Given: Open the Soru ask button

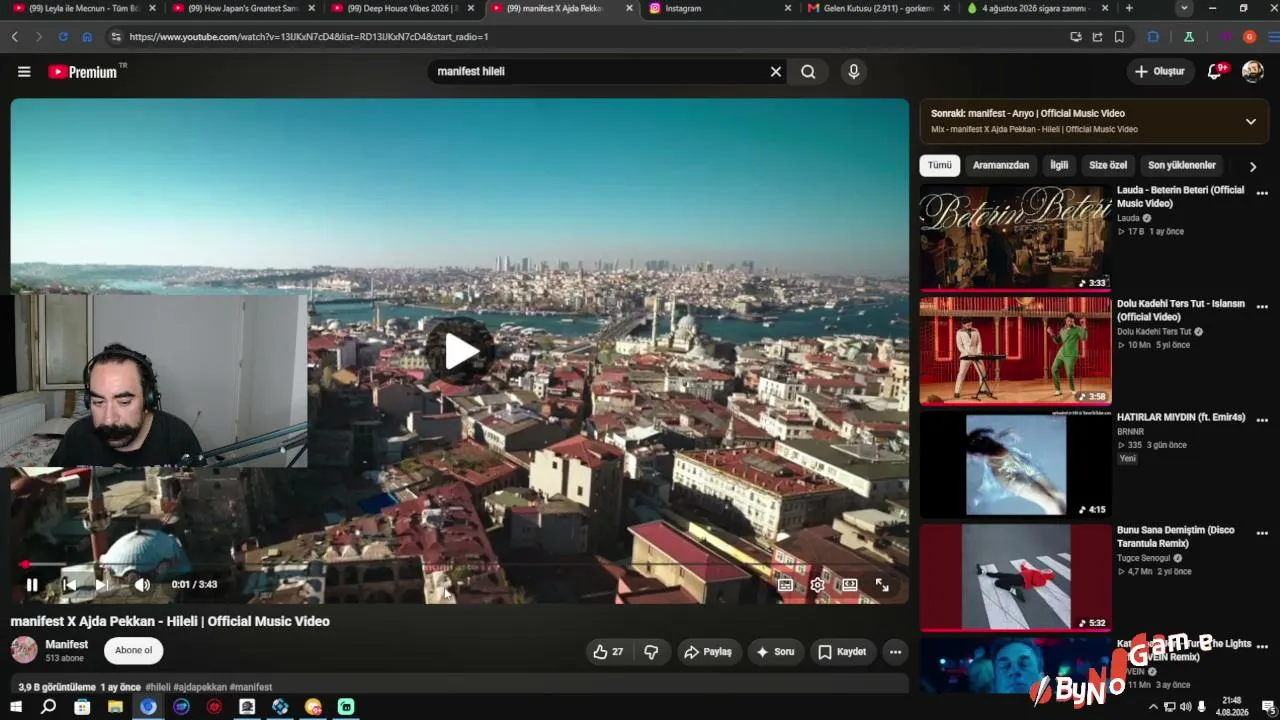Looking at the screenshot, I should (775, 652).
